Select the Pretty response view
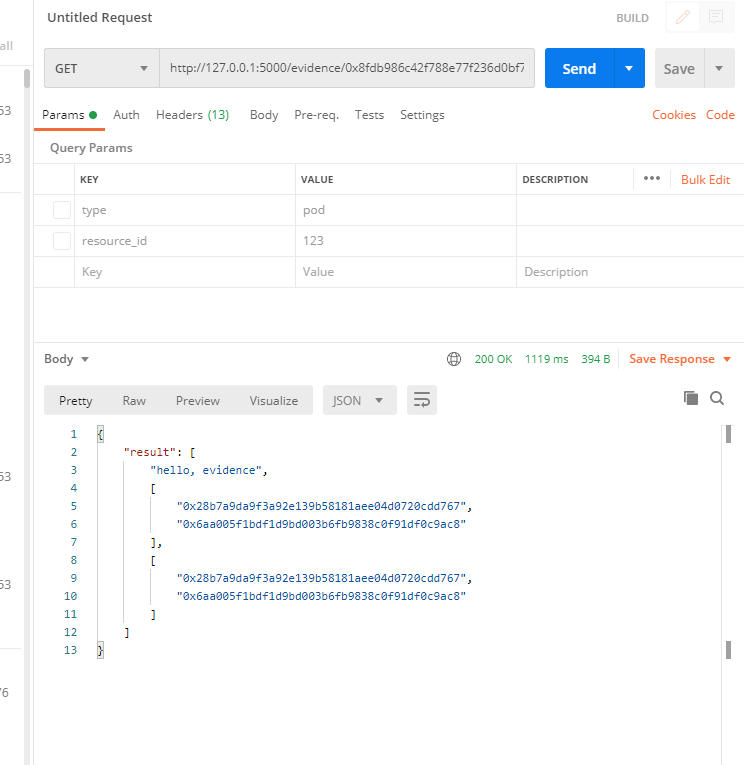Screen dimensions: 744x765 [x=76, y=401]
